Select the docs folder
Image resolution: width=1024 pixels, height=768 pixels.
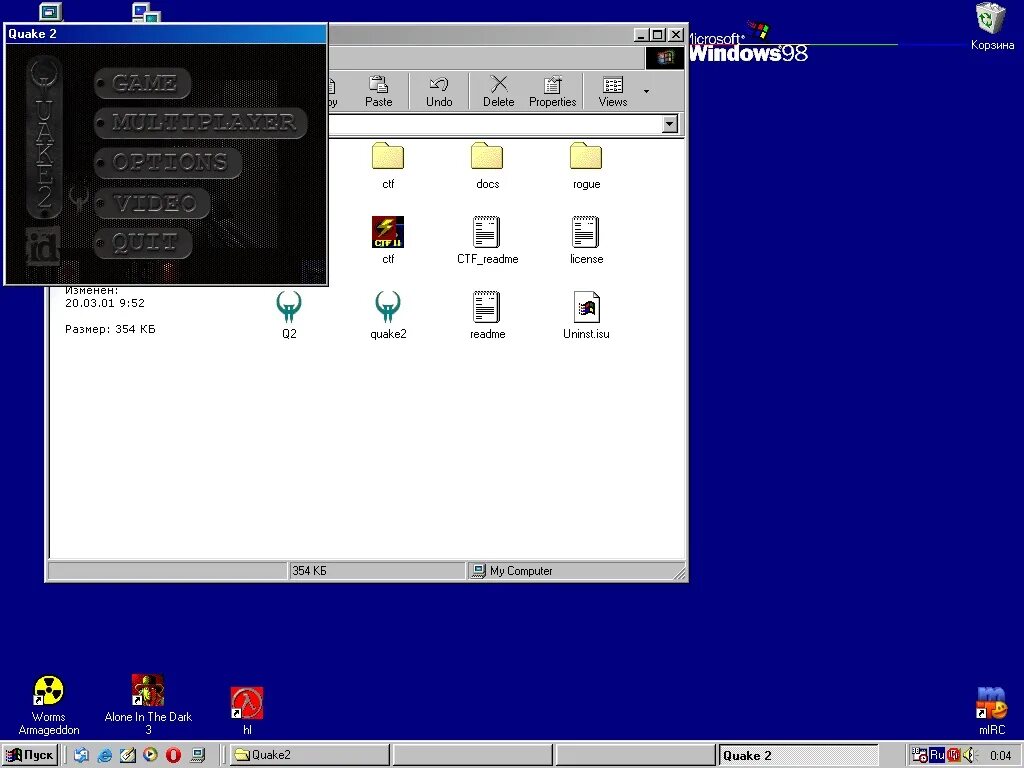tap(487, 166)
